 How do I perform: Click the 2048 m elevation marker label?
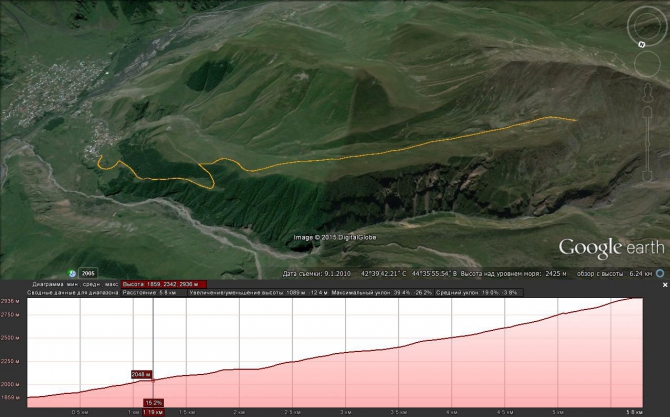click(x=141, y=374)
